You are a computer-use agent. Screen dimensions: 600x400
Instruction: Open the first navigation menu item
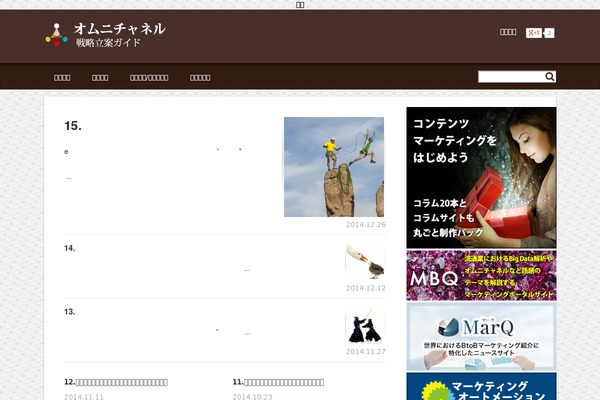click(62, 78)
